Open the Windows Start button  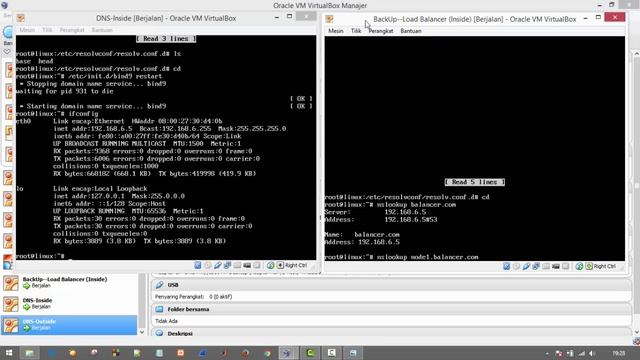pyautogui.click(x=9, y=353)
